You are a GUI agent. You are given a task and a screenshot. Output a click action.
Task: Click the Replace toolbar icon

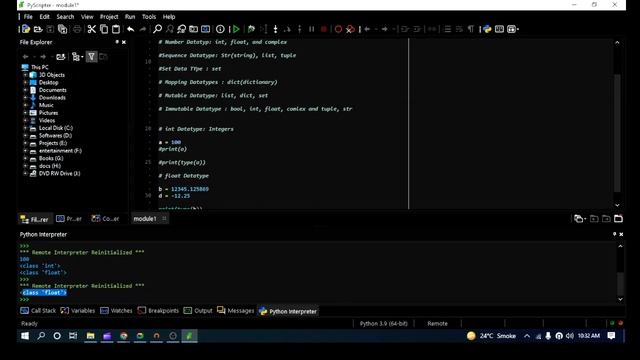tap(181, 29)
